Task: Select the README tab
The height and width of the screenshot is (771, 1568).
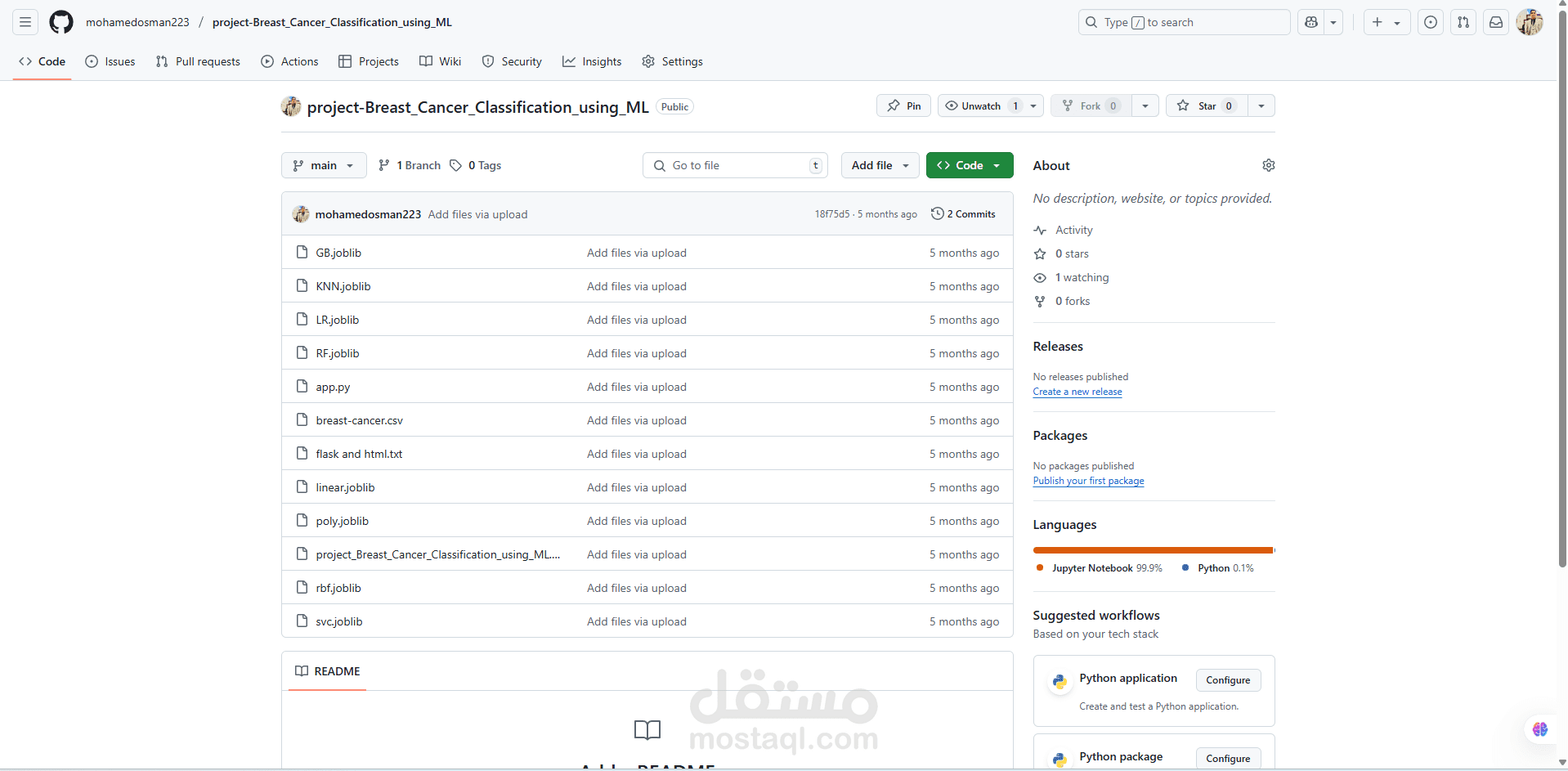Action: [x=328, y=671]
